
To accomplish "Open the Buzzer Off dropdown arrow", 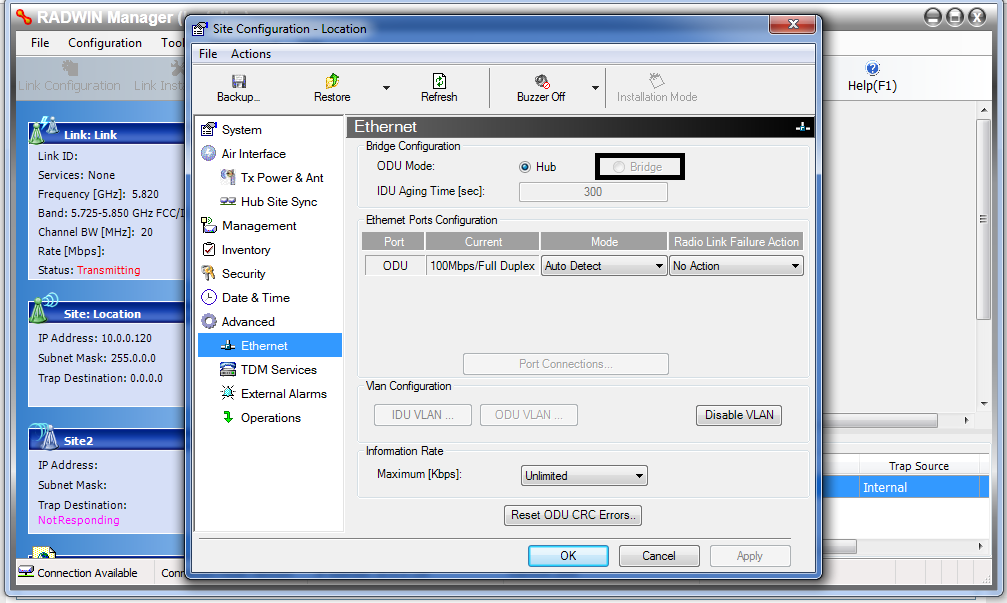I will pos(595,88).
